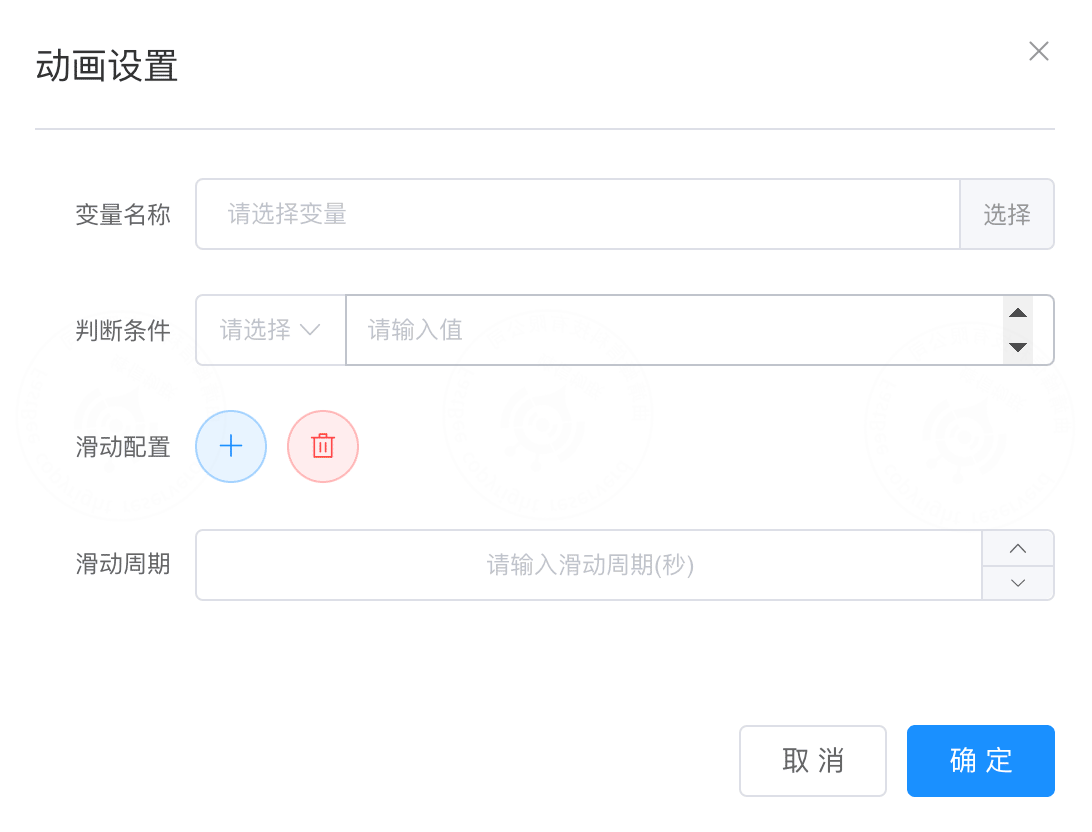Decrement the slide period with the down chevron
This screenshot has height=832, width=1092.
pos(1017,583)
